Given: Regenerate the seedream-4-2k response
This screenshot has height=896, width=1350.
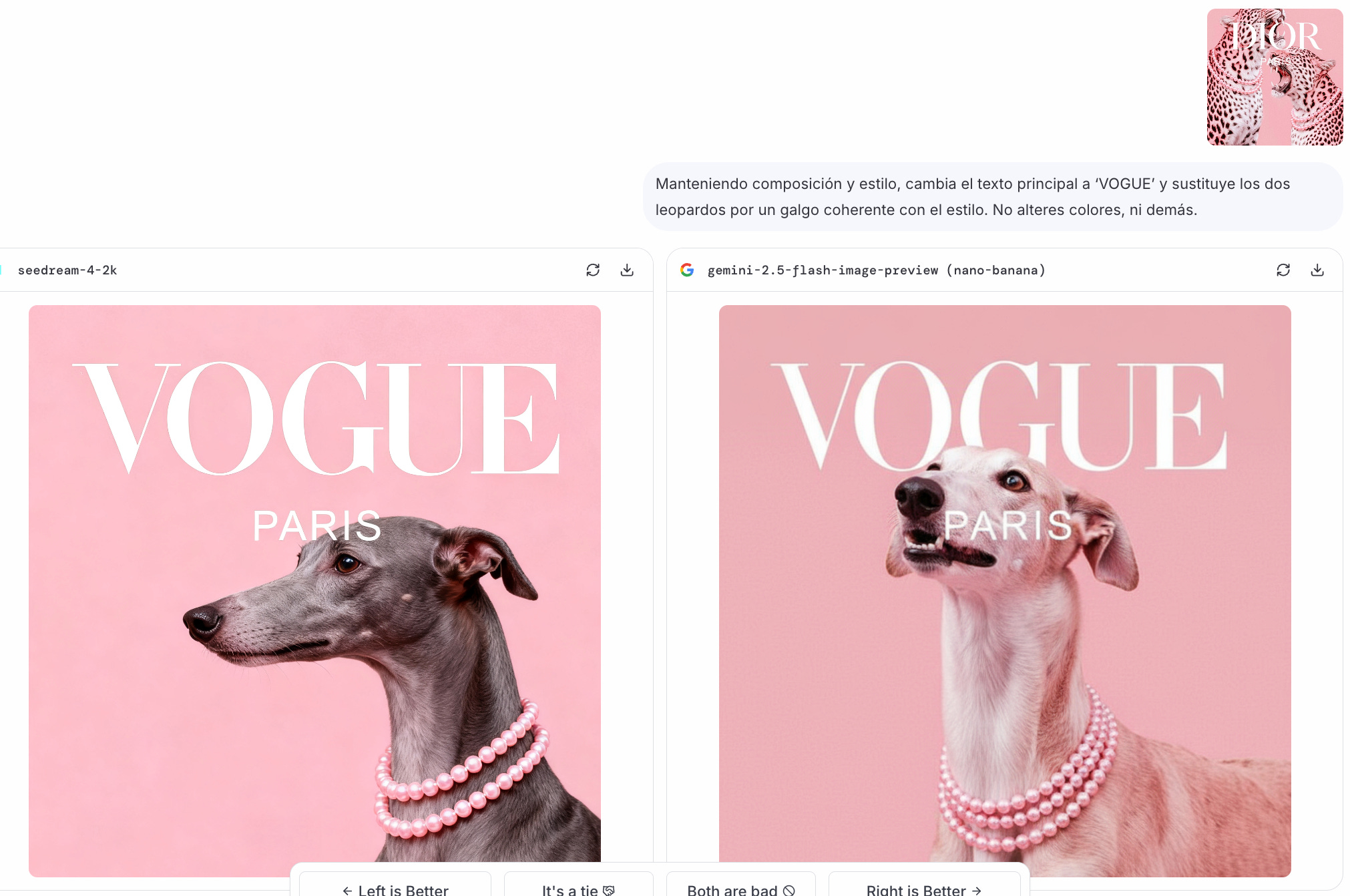Looking at the screenshot, I should pos(593,270).
